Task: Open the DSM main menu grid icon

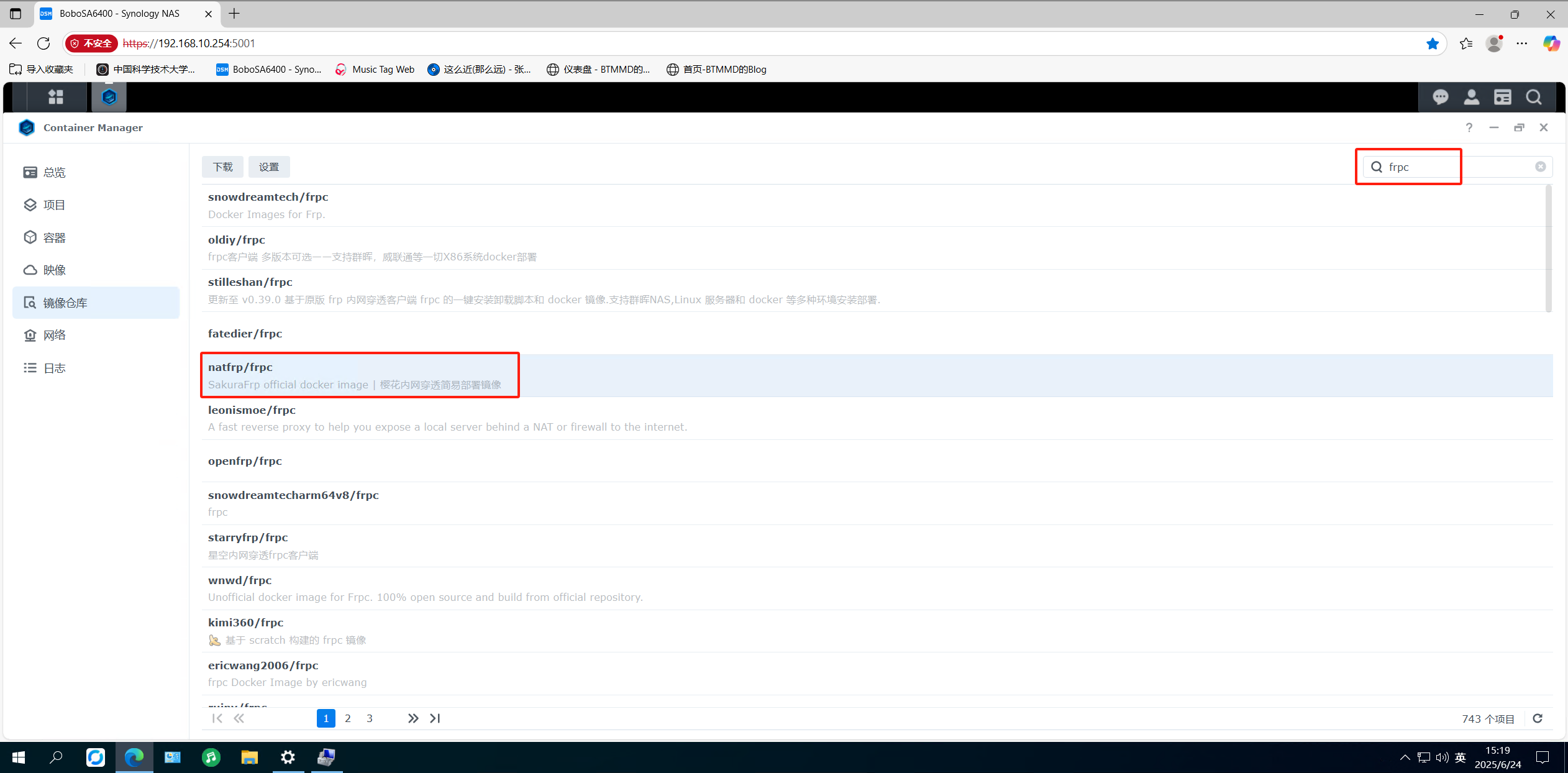Action: [x=56, y=97]
